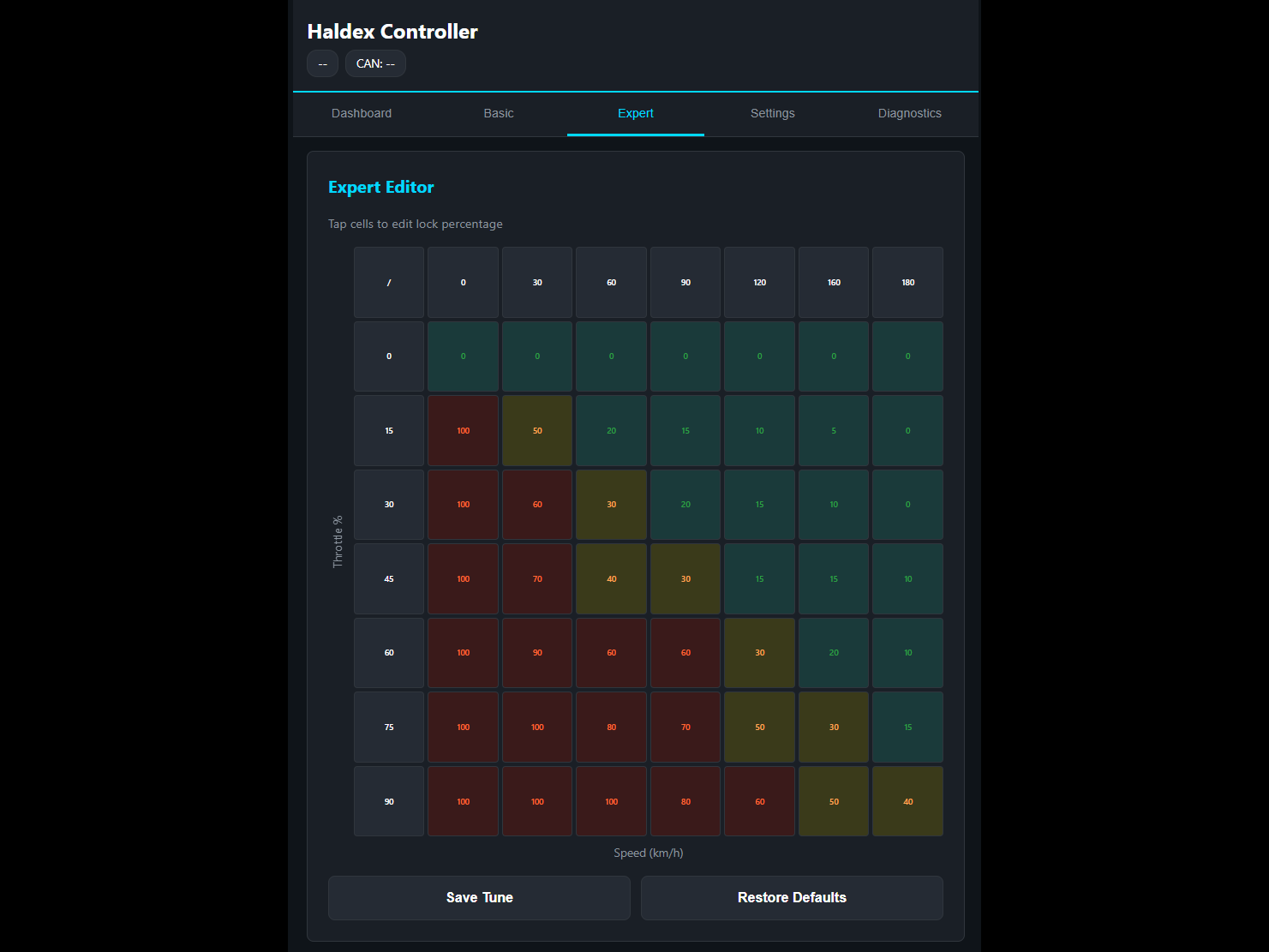Viewport: 1269px width, 952px height.
Task: Edit cell value 50 at throttle 15, speed 30
Action: (537, 431)
